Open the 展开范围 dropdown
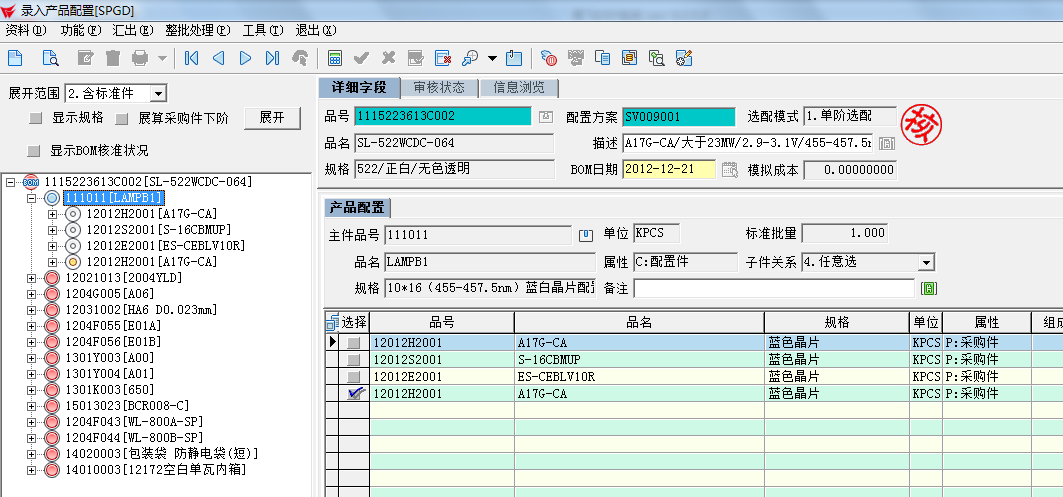This screenshot has width=1063, height=497. [158, 93]
